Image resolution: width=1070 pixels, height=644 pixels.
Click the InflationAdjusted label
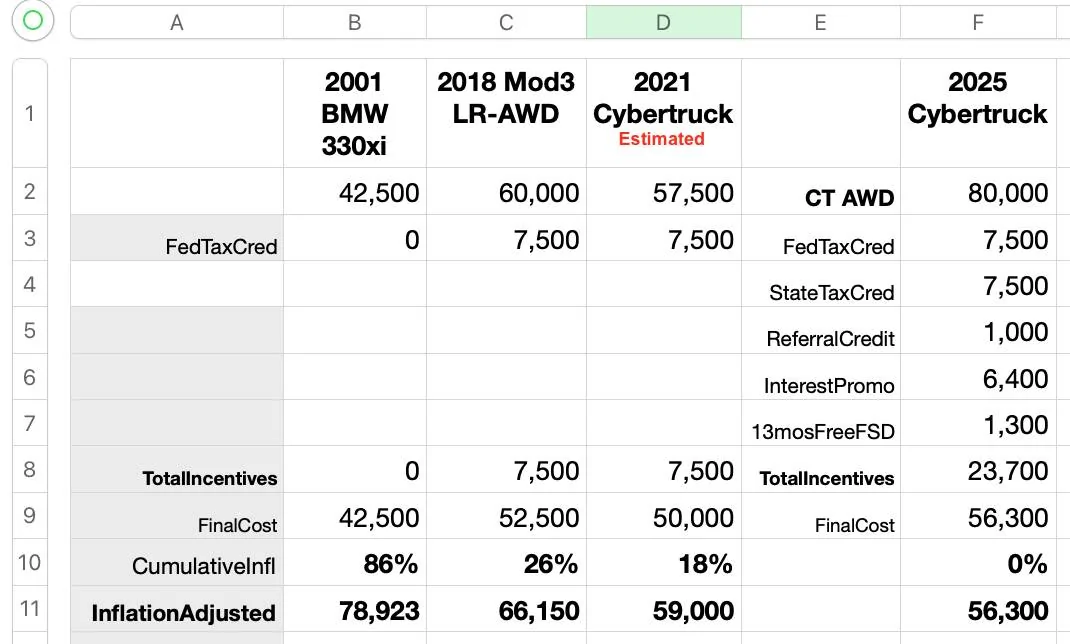[177, 609]
